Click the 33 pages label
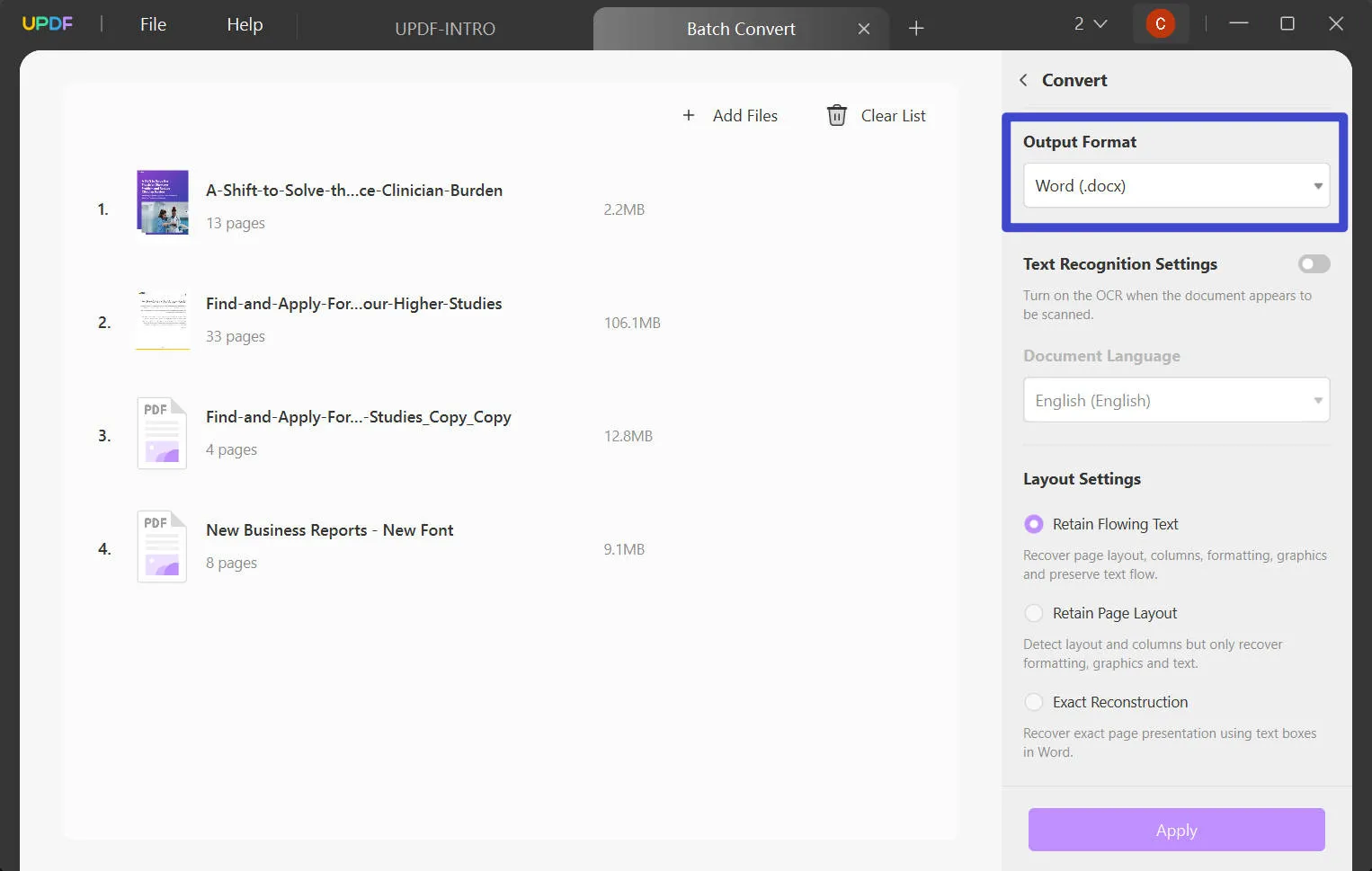Screen dimensions: 1372x871 coord(236,336)
